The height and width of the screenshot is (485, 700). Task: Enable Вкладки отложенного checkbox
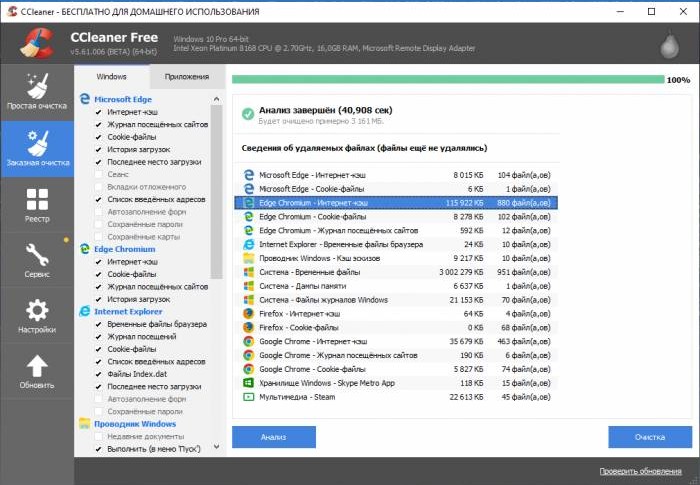click(99, 187)
